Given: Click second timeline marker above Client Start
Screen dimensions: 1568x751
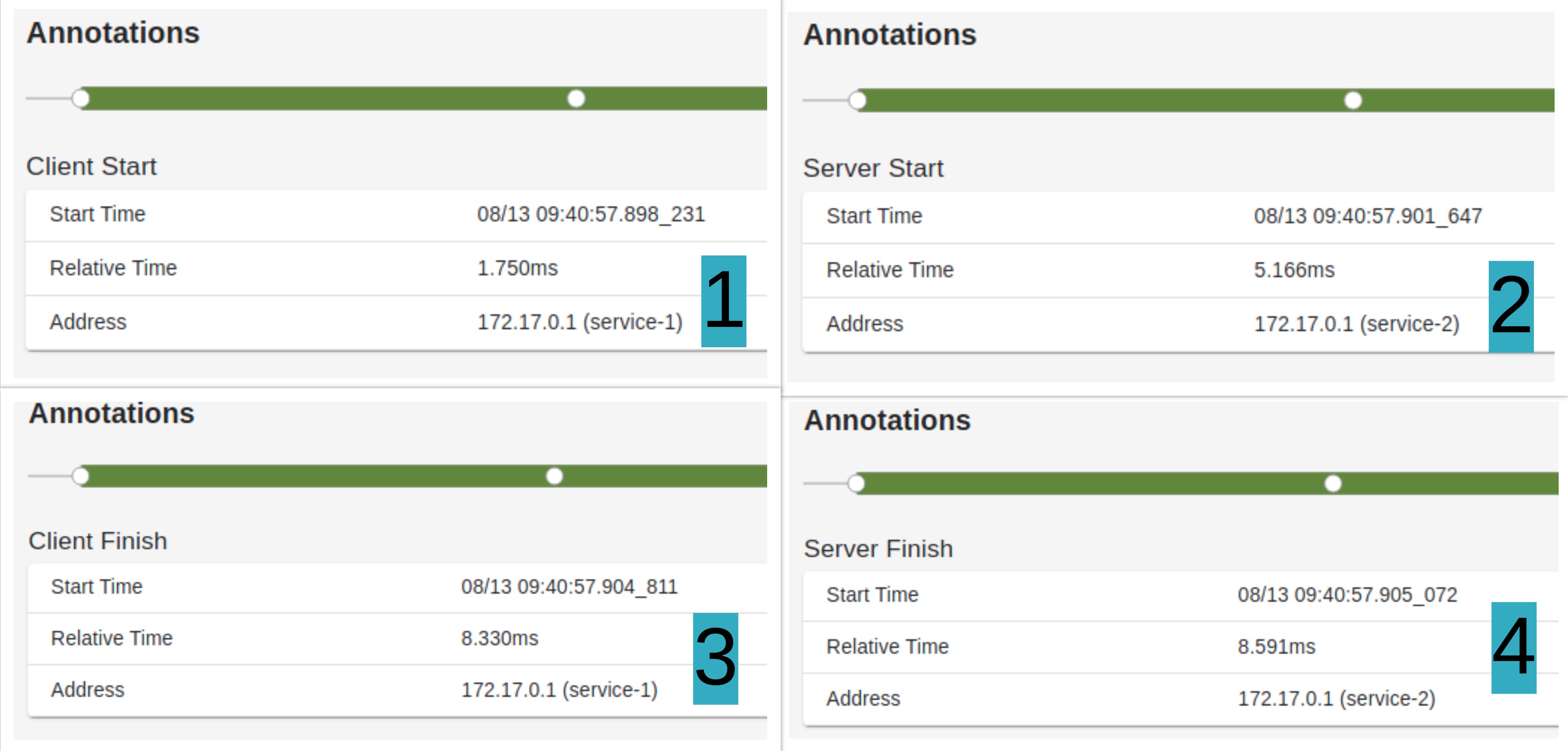Looking at the screenshot, I should (576, 98).
